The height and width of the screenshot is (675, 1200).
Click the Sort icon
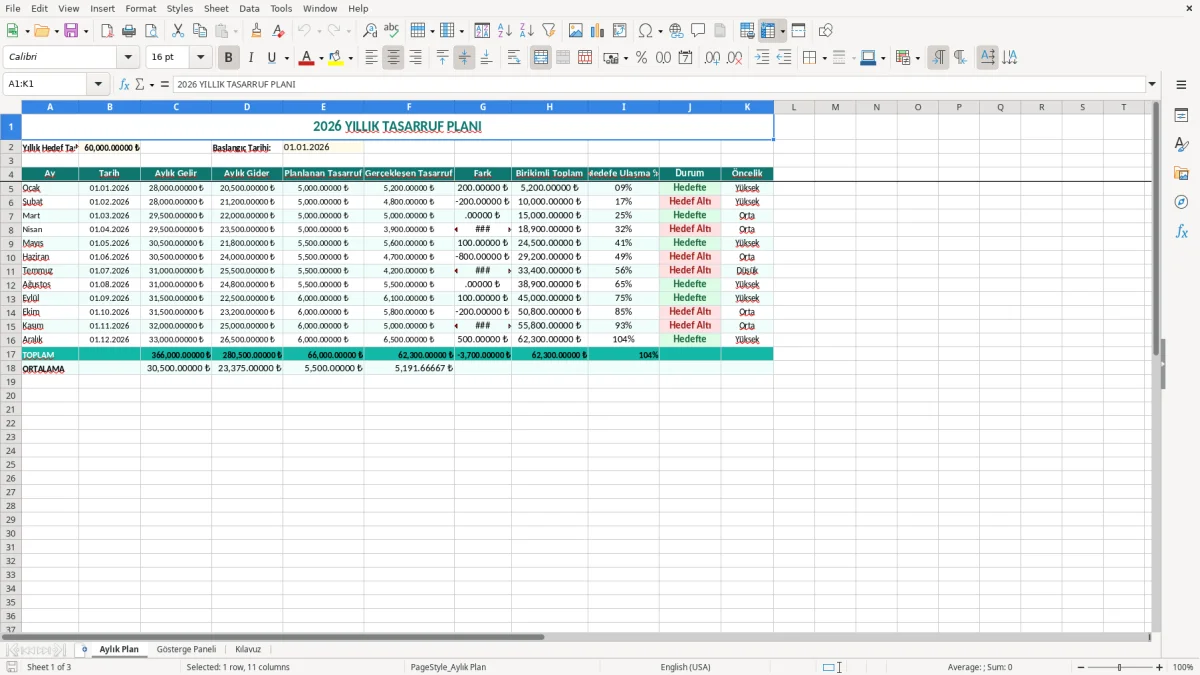click(482, 31)
